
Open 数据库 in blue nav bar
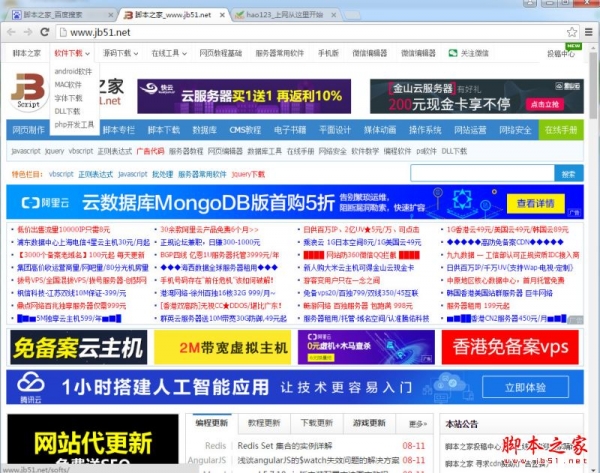coord(204,130)
